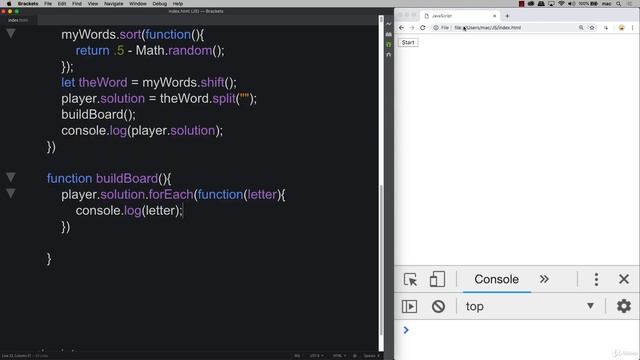Open the DevTools customize three-dot menu
The height and width of the screenshot is (360, 640).
(x=596, y=279)
